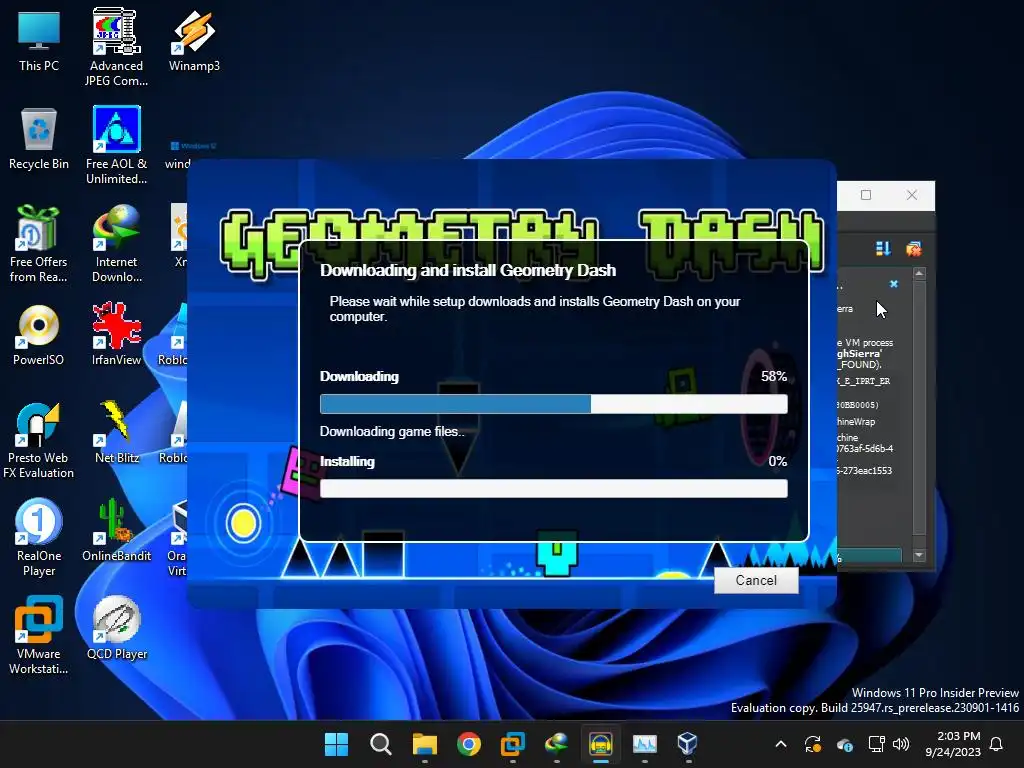Select the RealOne Player shortcut
Image resolution: width=1024 pixels, height=768 pixels.
click(39, 537)
